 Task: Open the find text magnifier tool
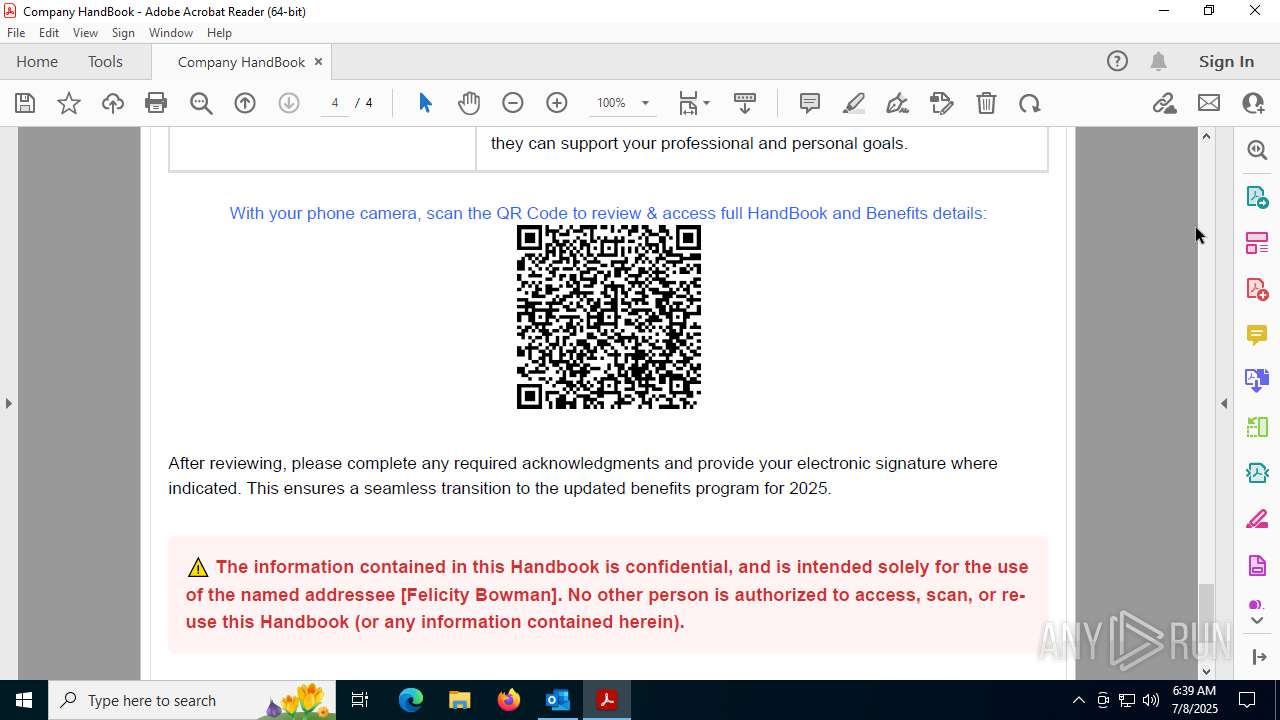201,103
